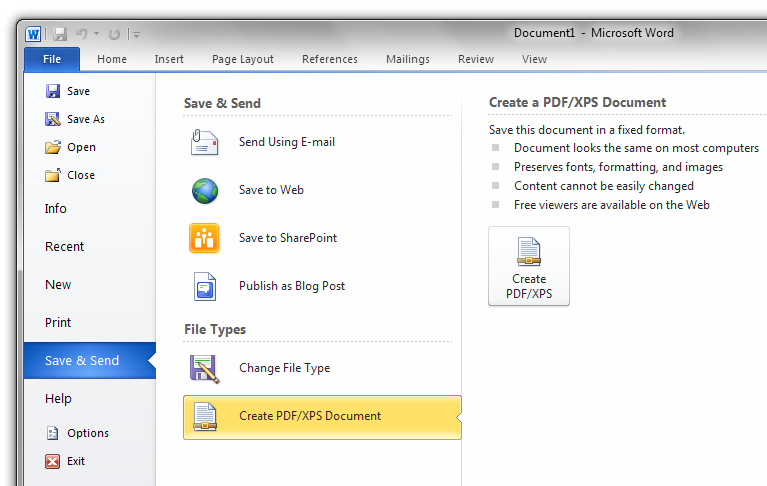This screenshot has width=767, height=486.
Task: Go to the Mailings tab
Action: coord(408,59)
